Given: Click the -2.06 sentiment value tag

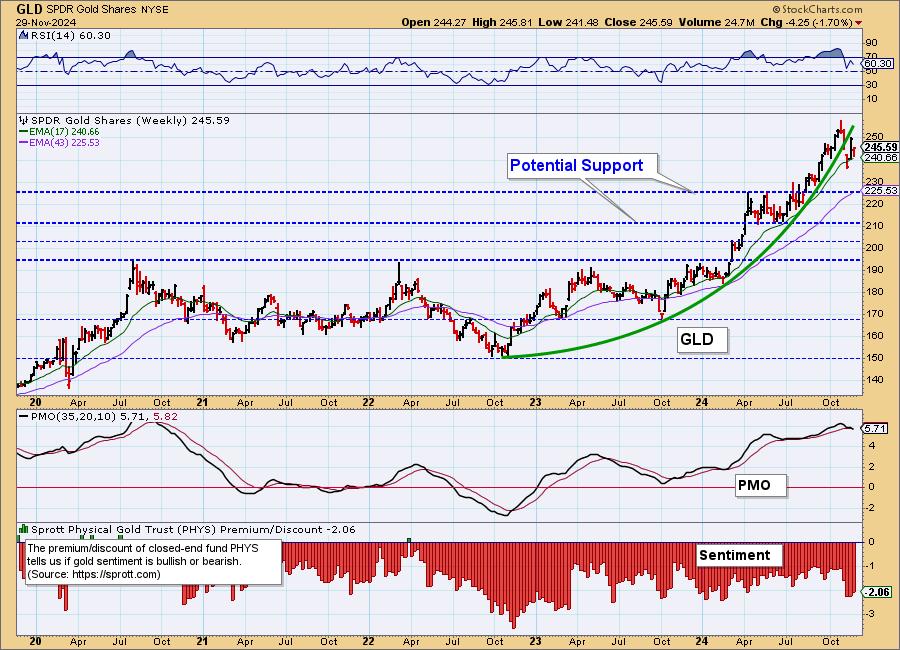Looking at the screenshot, I should [x=878, y=592].
